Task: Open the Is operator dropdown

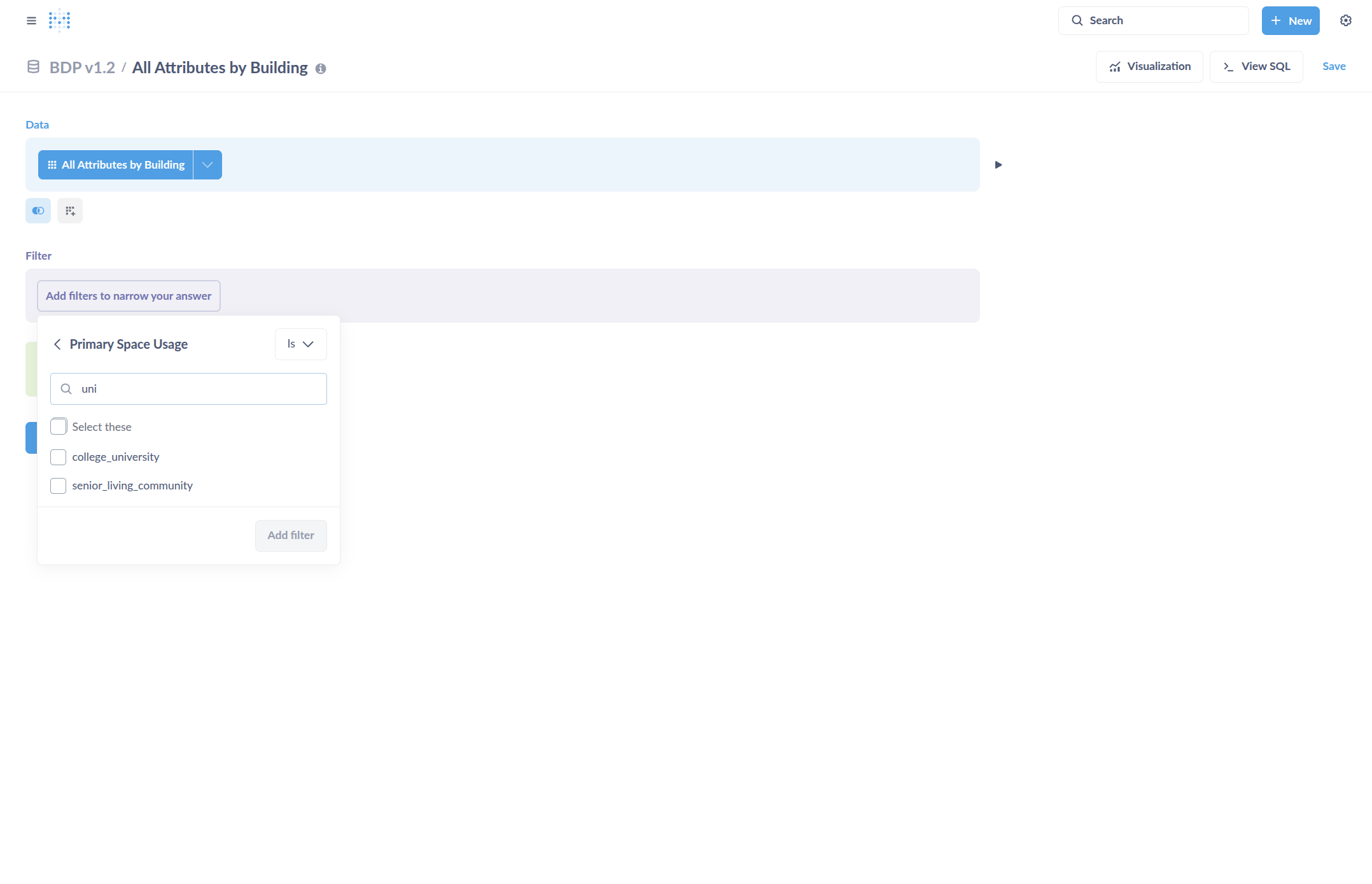Action: (300, 344)
